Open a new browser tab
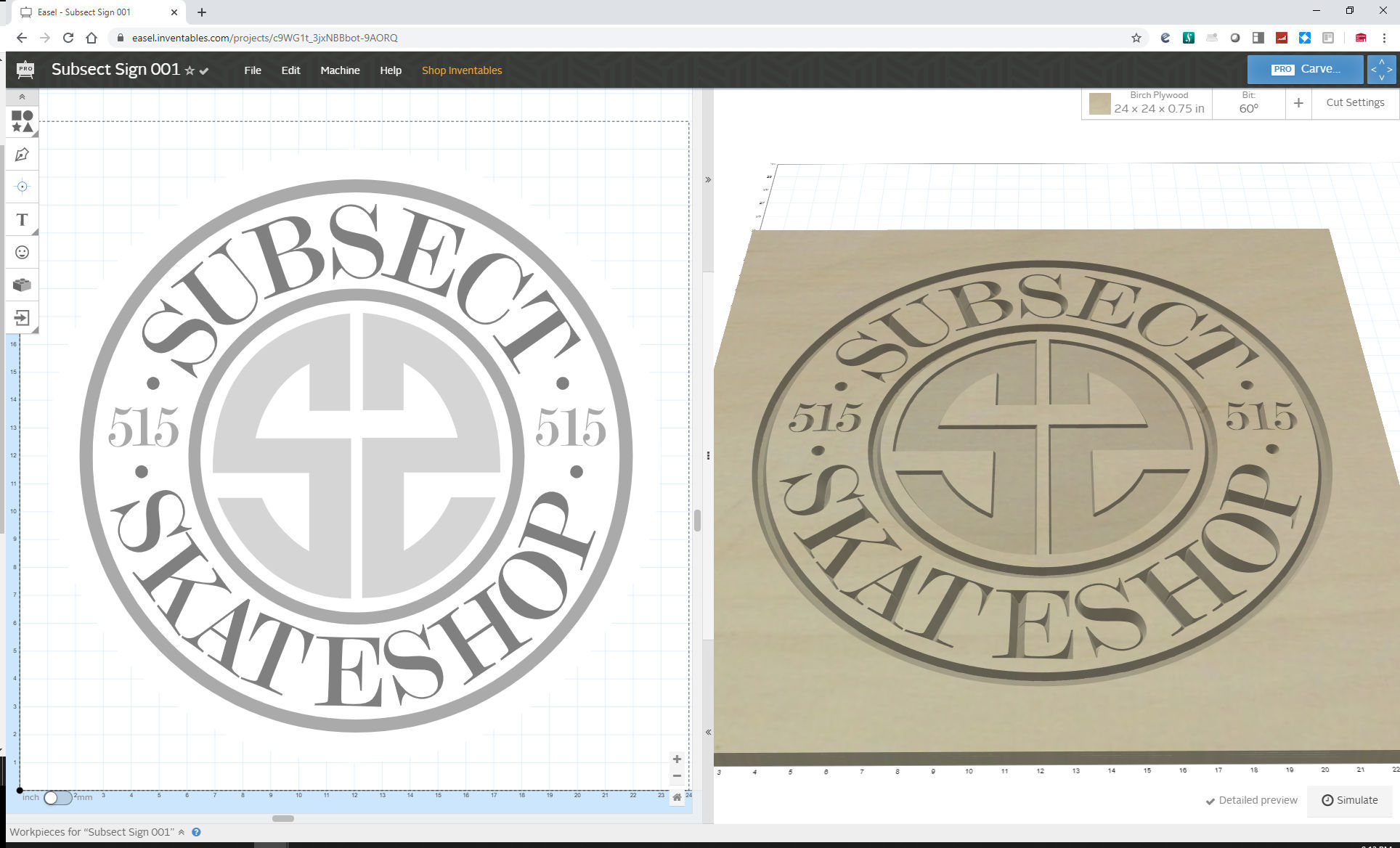This screenshot has width=1400, height=848. coord(202,12)
